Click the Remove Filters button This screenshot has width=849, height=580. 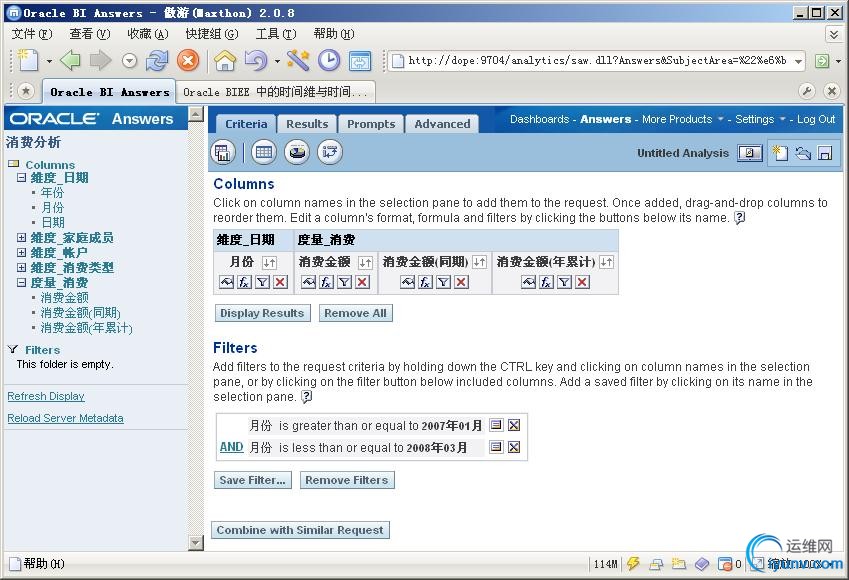pyautogui.click(x=347, y=480)
